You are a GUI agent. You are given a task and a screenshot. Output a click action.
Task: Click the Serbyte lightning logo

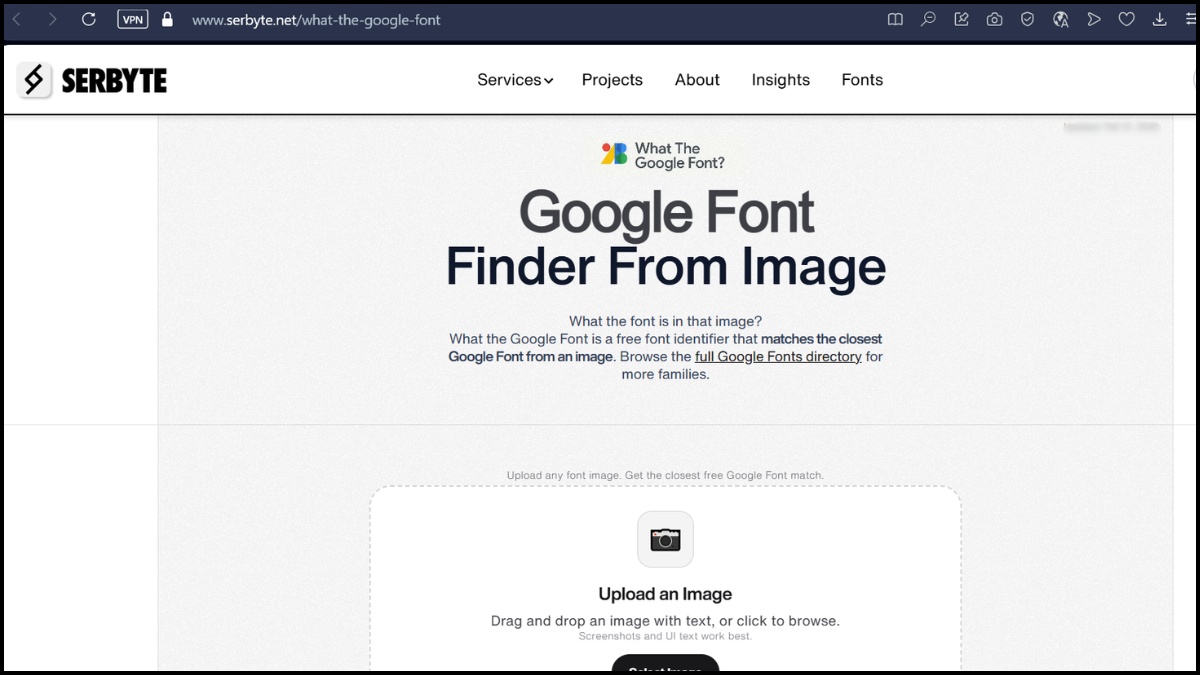click(x=34, y=80)
